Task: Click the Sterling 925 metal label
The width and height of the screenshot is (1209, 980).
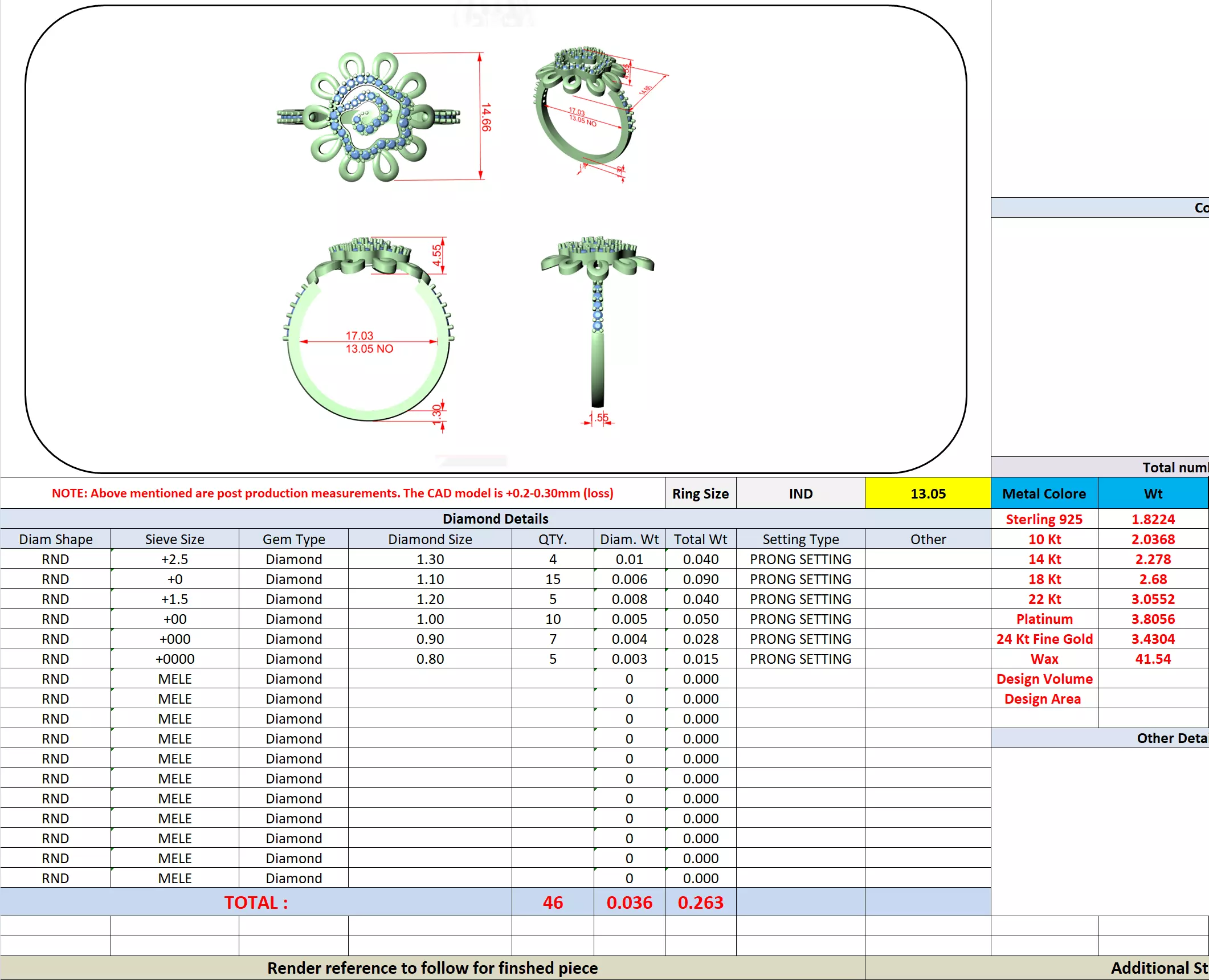Action: click(1044, 519)
